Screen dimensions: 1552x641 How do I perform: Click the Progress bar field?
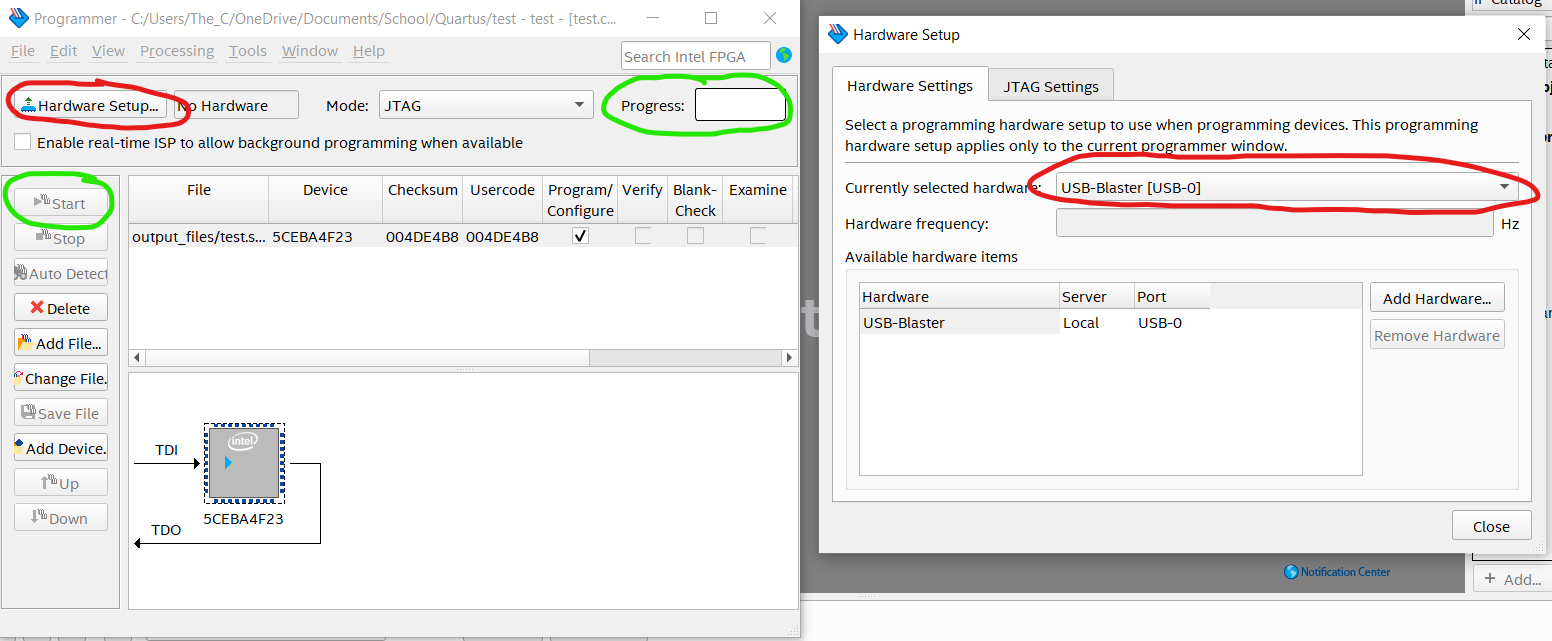tap(740, 105)
